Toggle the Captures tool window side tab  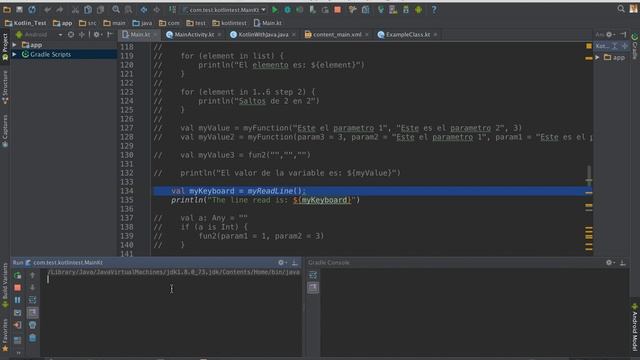coord(5,131)
